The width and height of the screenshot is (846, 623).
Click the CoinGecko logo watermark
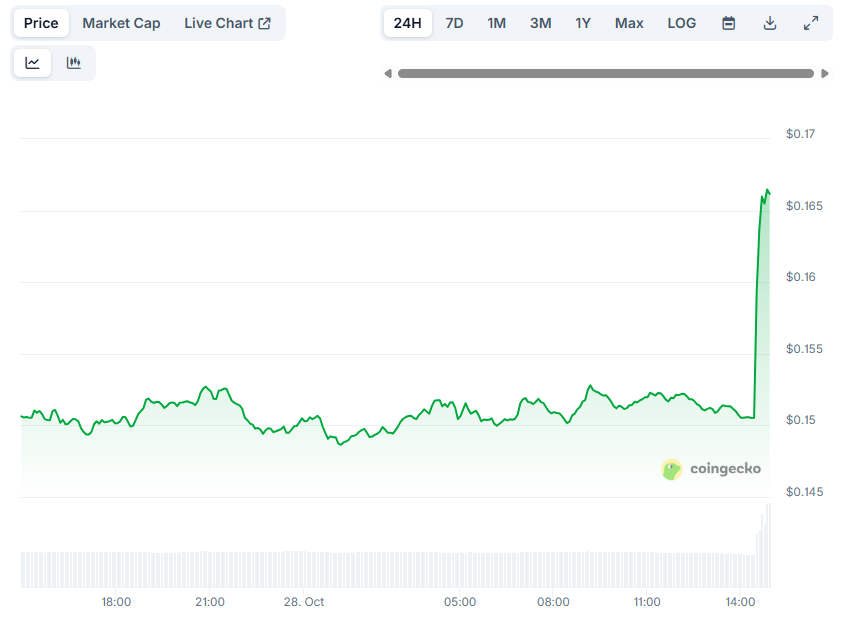tap(712, 469)
